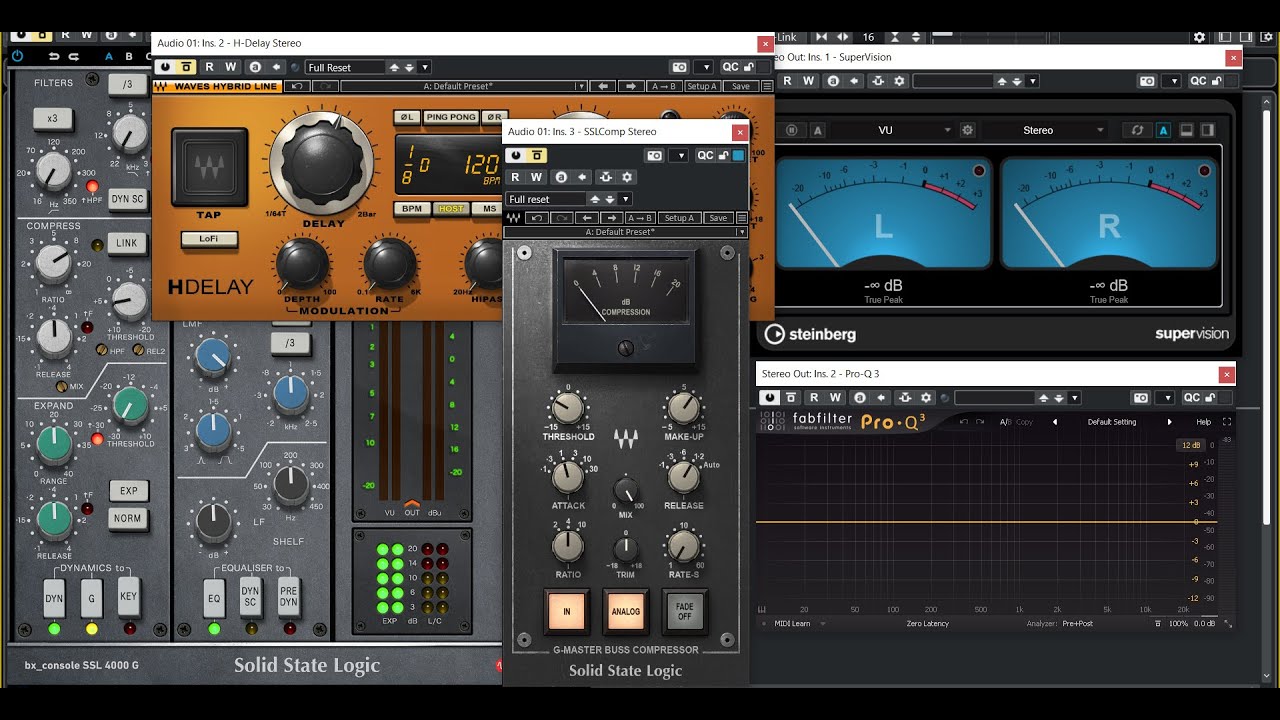Toggle HOST sync on H-Delay
1280x720 pixels.
coord(451,209)
